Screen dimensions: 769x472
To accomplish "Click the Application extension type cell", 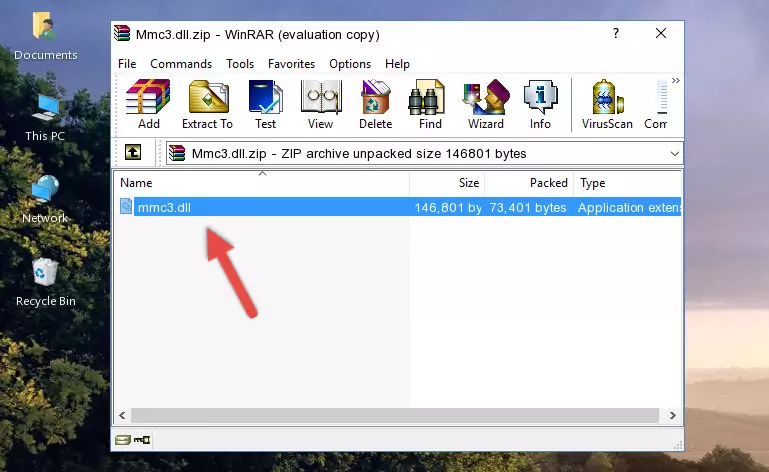I will pos(629,208).
